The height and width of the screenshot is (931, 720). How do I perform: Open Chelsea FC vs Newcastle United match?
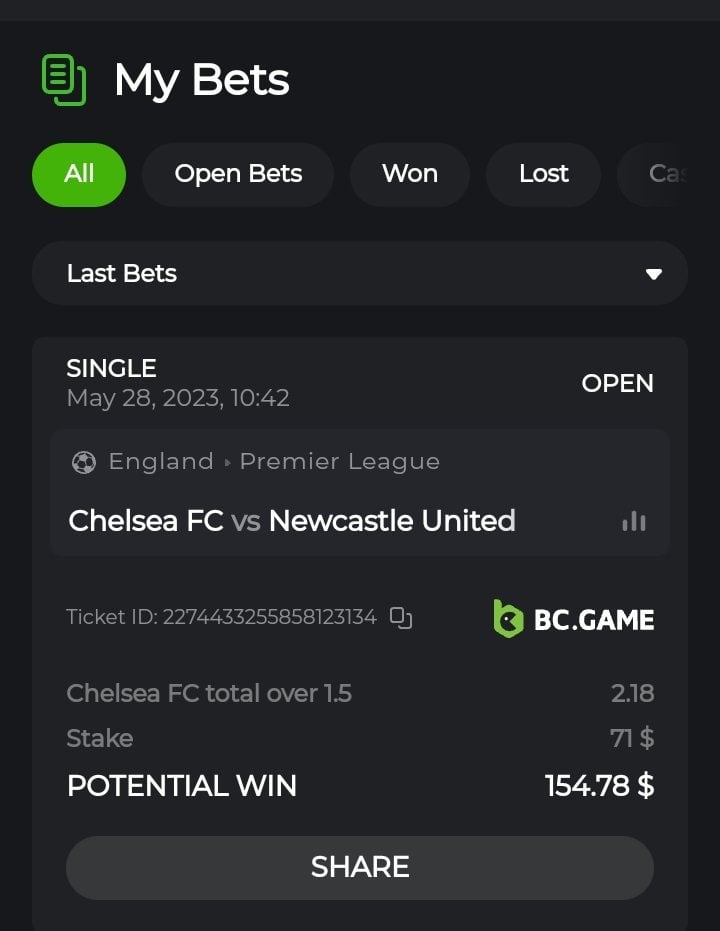(x=292, y=521)
